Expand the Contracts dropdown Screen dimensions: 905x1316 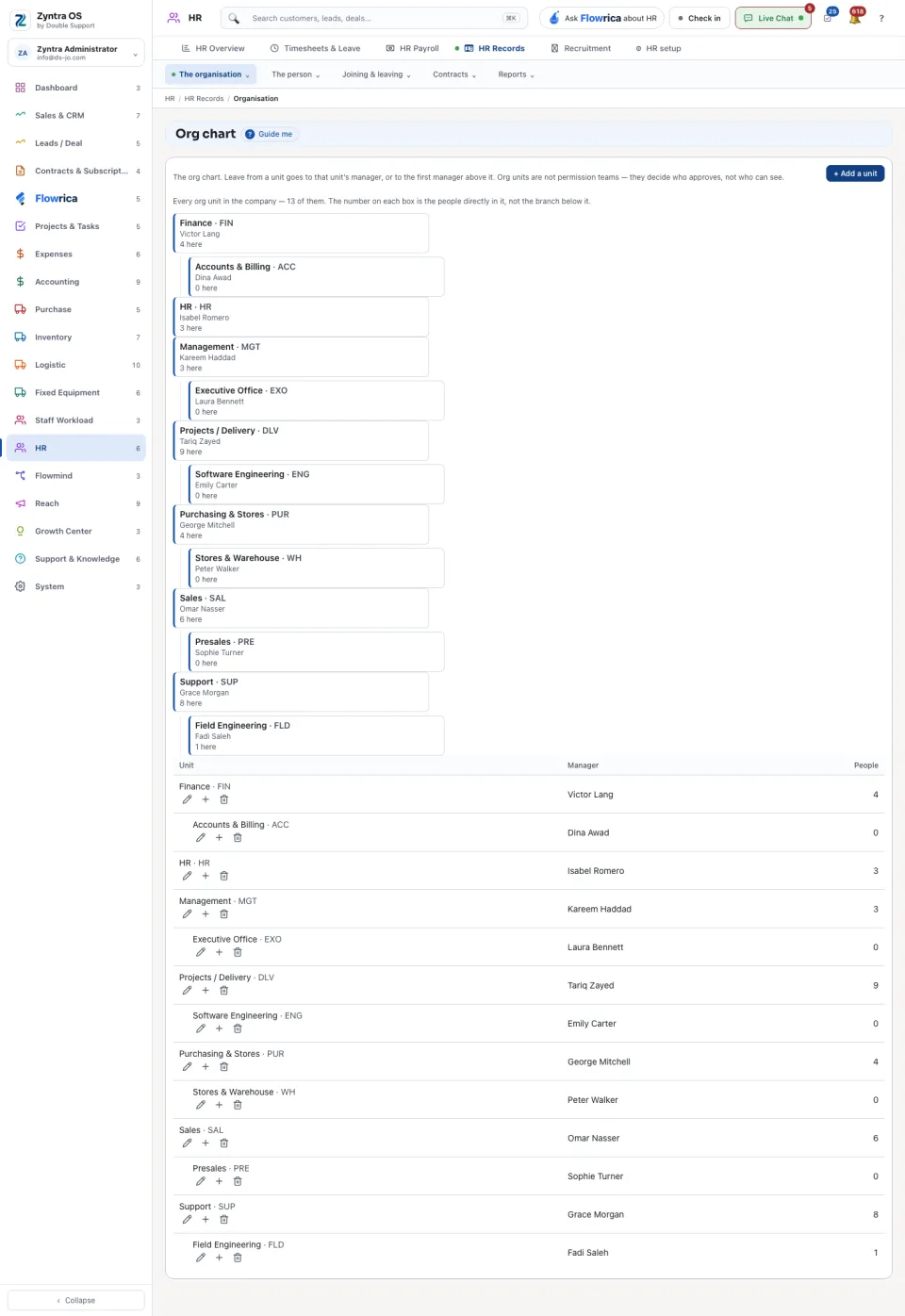454,74
